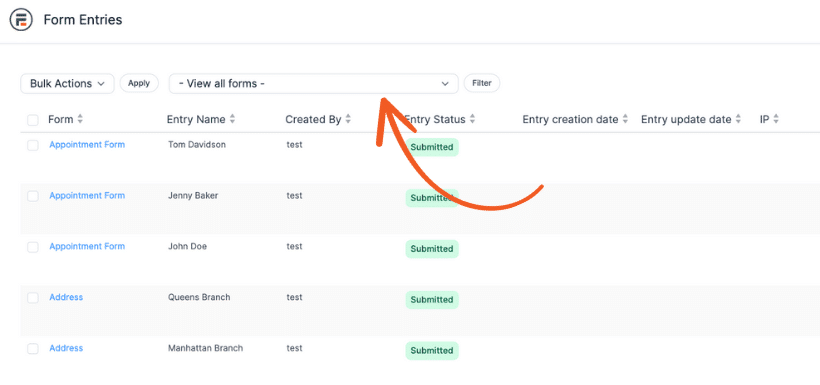
Task: Click the Entry Name column header
Action: [x=196, y=119]
